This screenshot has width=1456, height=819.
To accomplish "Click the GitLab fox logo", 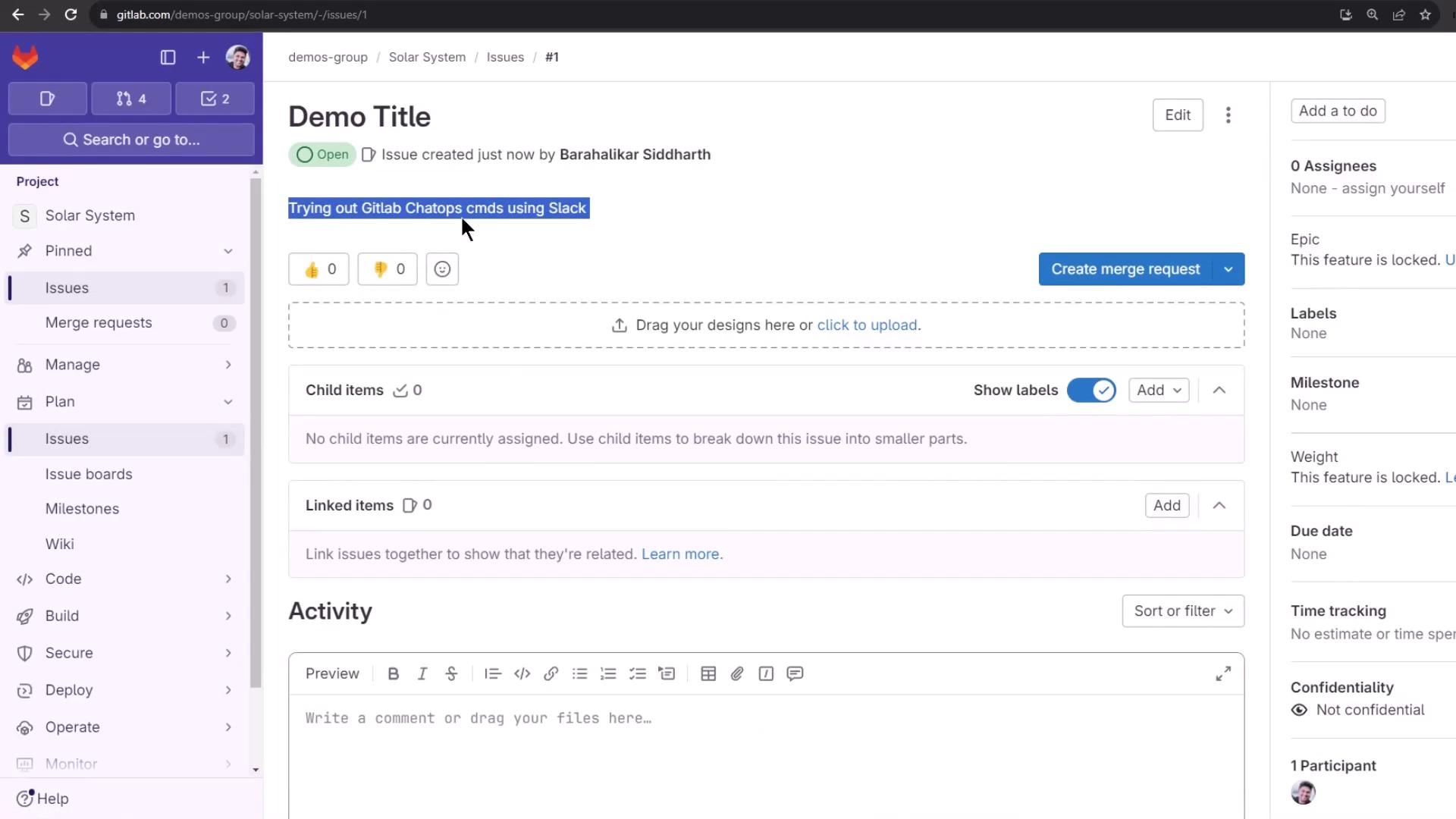I will 25,58.
